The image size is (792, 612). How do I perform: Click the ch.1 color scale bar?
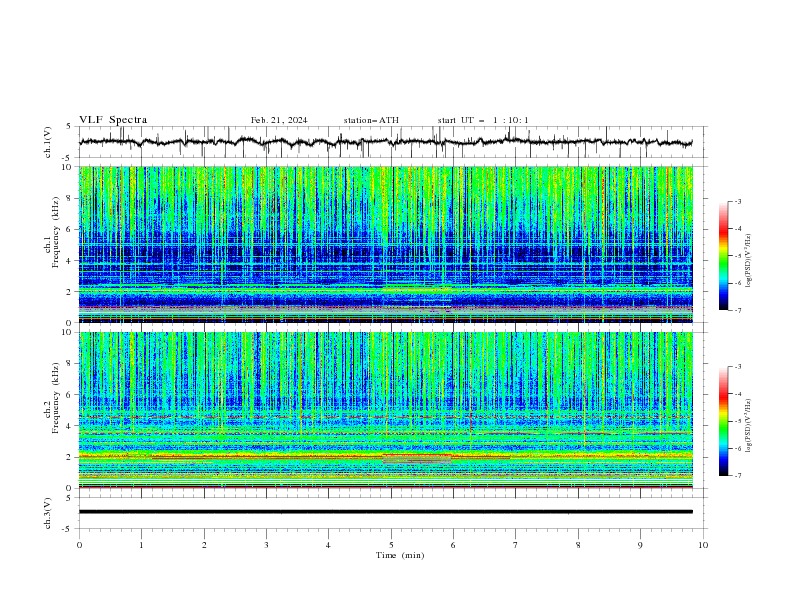(x=724, y=256)
